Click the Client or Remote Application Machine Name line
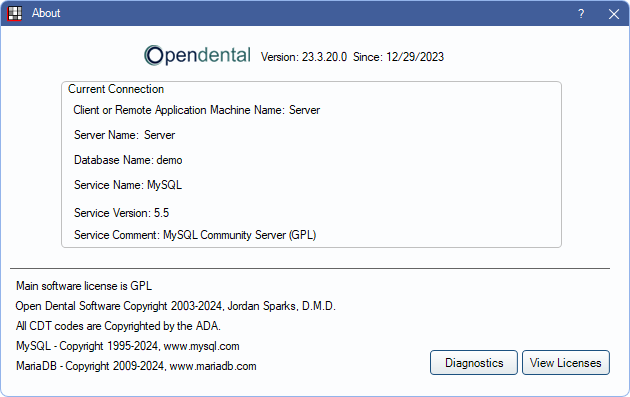This screenshot has width=630, height=397. click(x=196, y=110)
